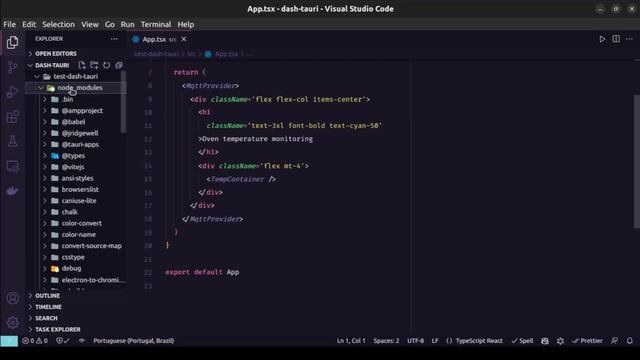Run the file with the play icon
The image size is (640, 360).
coord(602,39)
